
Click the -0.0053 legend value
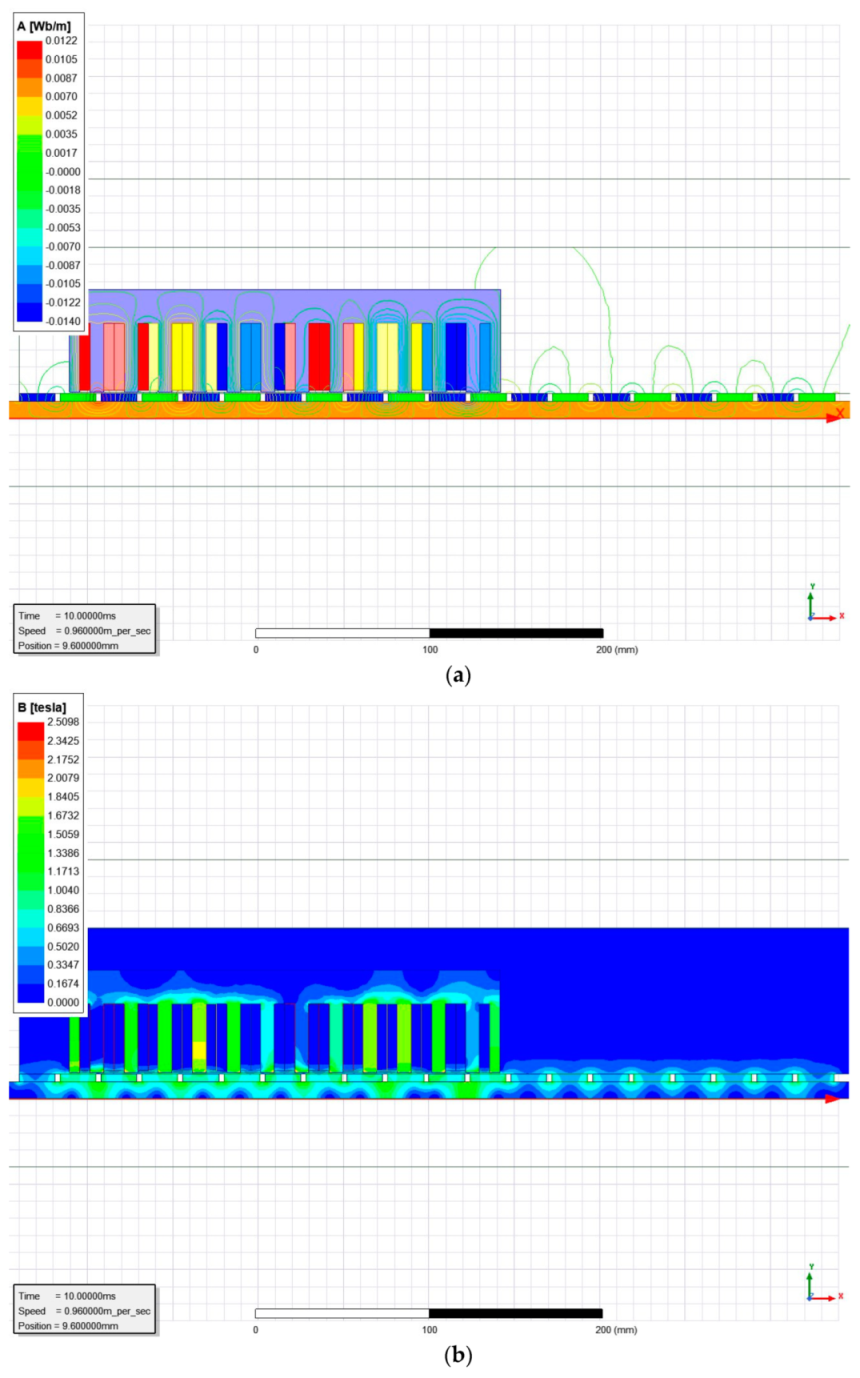click(x=62, y=228)
